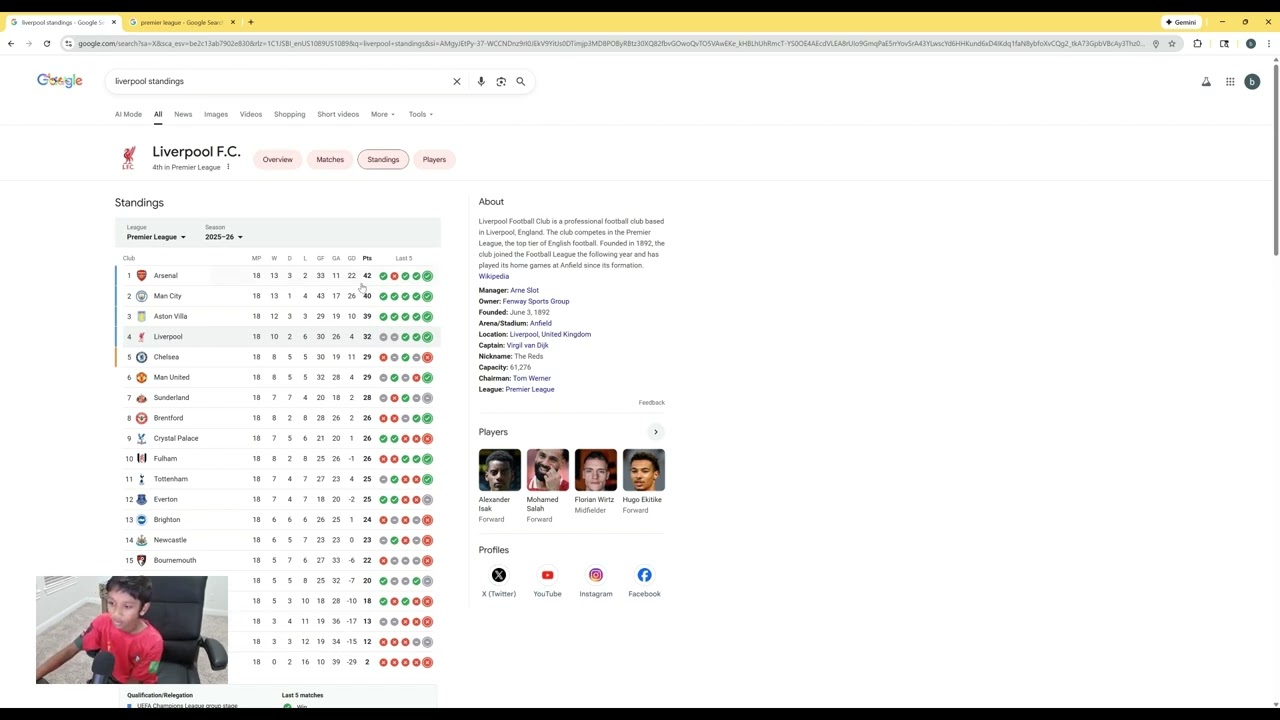
Task: Go back in browser history
Action: point(11,44)
